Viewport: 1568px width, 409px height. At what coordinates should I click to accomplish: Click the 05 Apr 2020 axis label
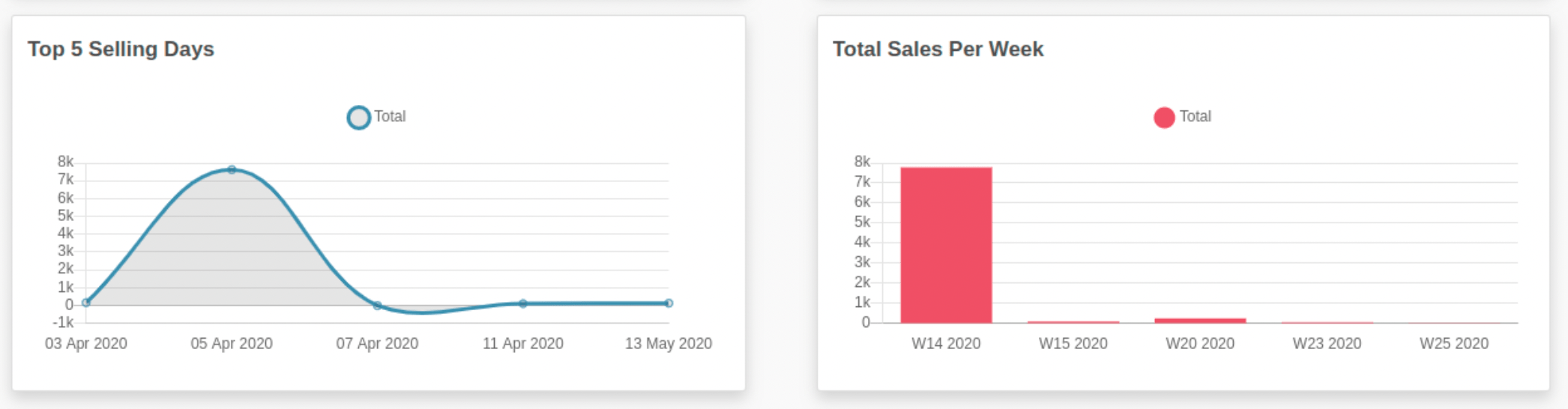232,344
